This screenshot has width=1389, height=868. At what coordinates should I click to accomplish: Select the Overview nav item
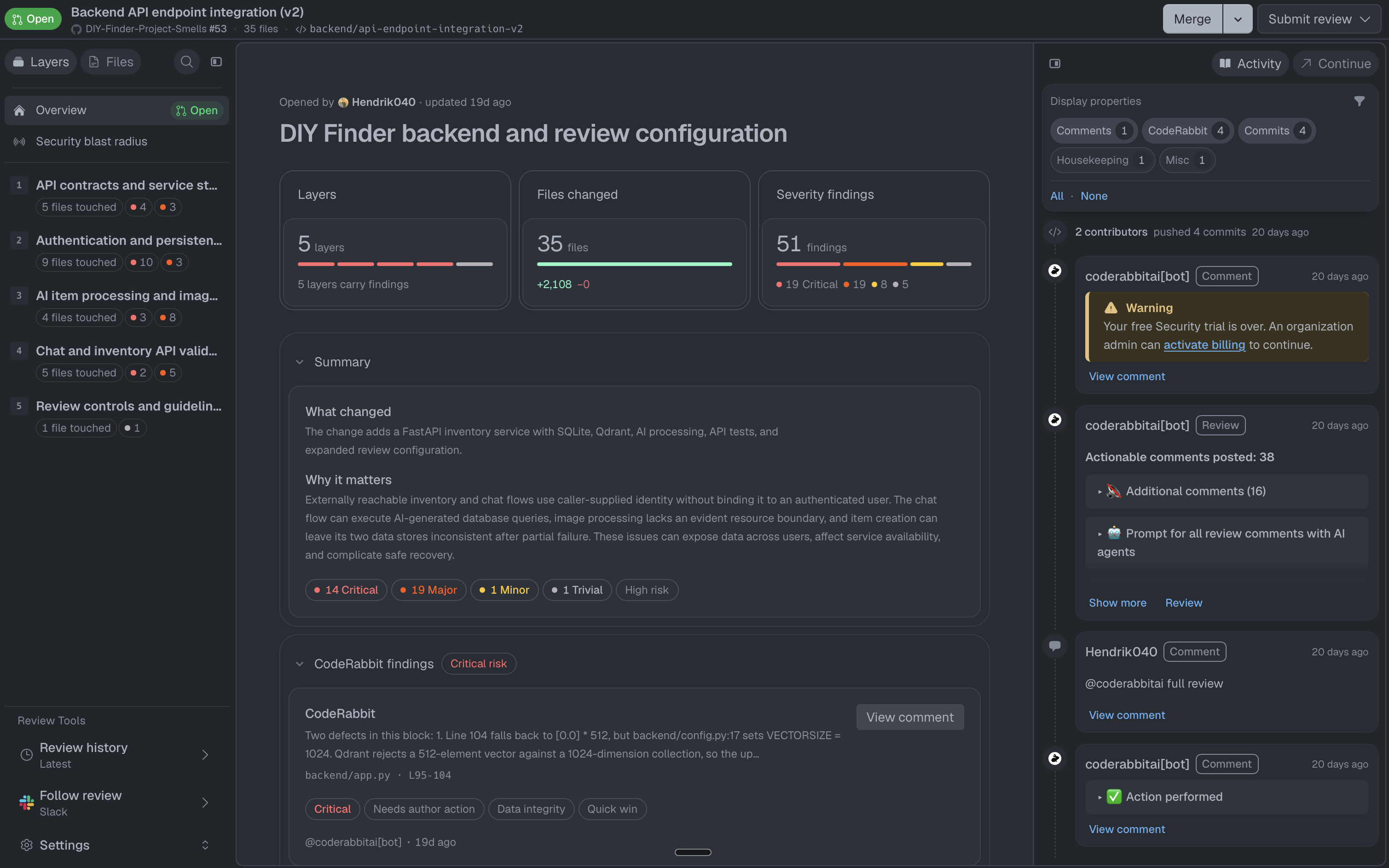coord(116,110)
